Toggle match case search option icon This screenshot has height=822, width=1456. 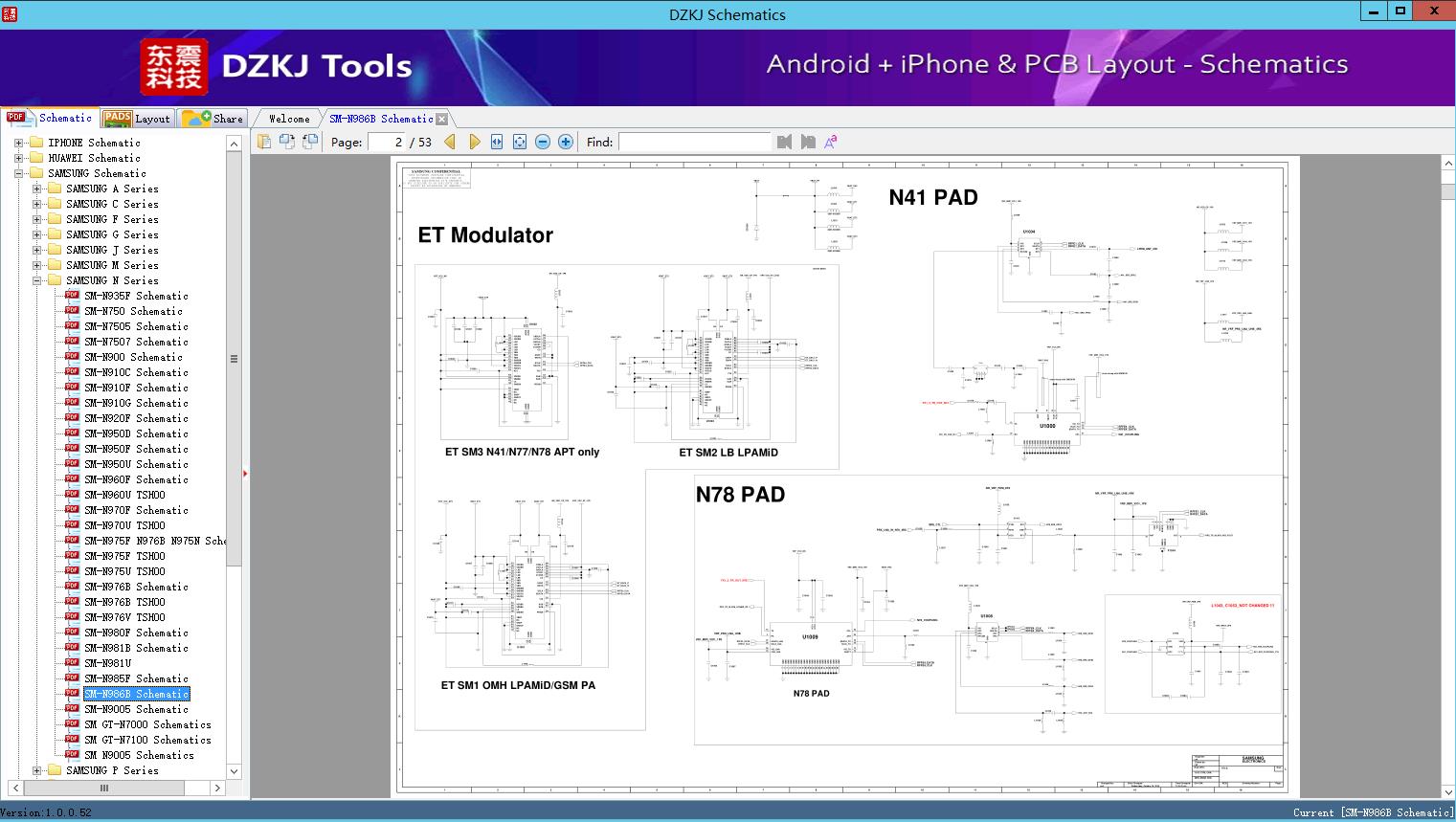pyautogui.click(x=830, y=142)
